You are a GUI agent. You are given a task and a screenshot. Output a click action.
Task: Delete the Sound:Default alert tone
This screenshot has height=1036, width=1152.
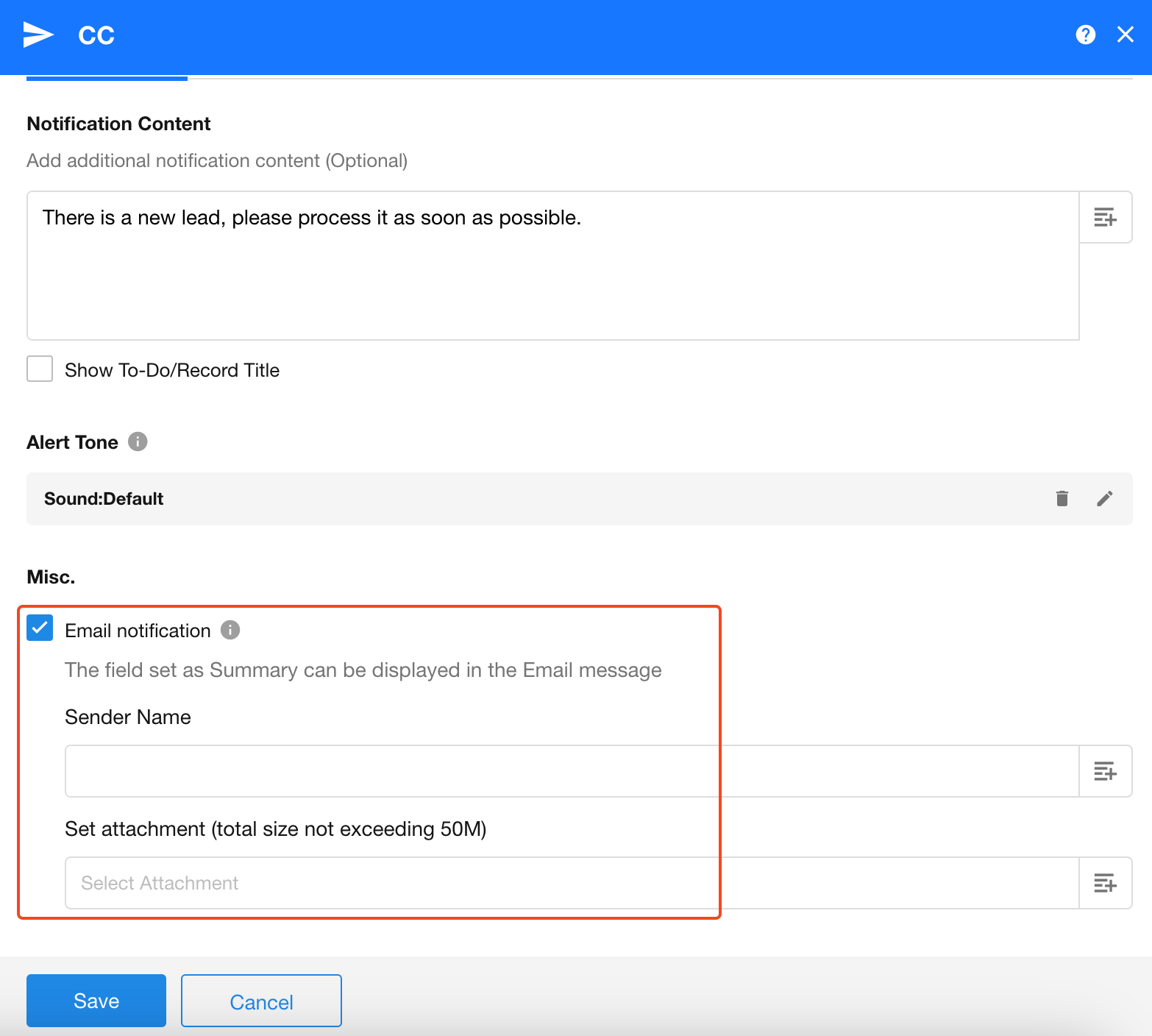coord(1062,499)
